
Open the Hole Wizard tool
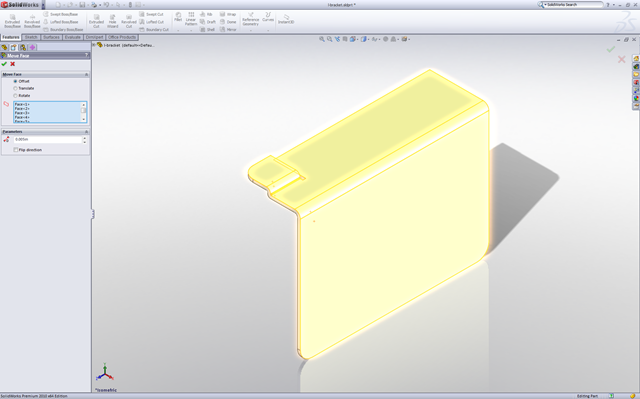[112, 21]
